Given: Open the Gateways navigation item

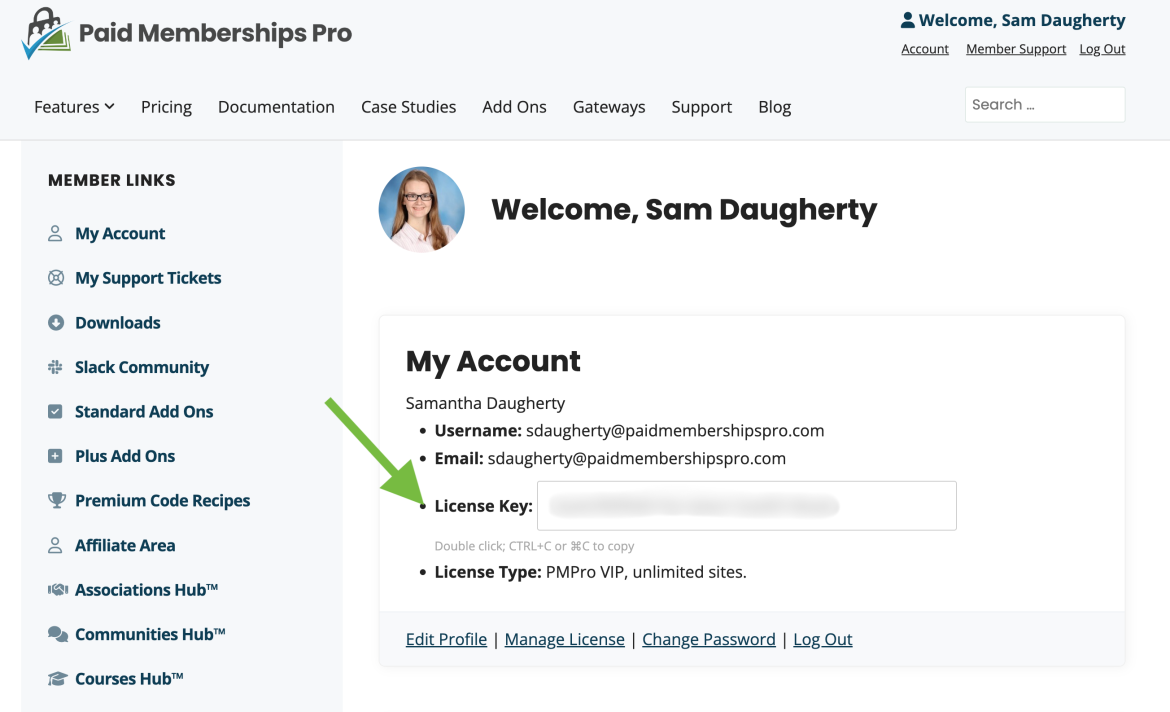Looking at the screenshot, I should click(x=609, y=106).
